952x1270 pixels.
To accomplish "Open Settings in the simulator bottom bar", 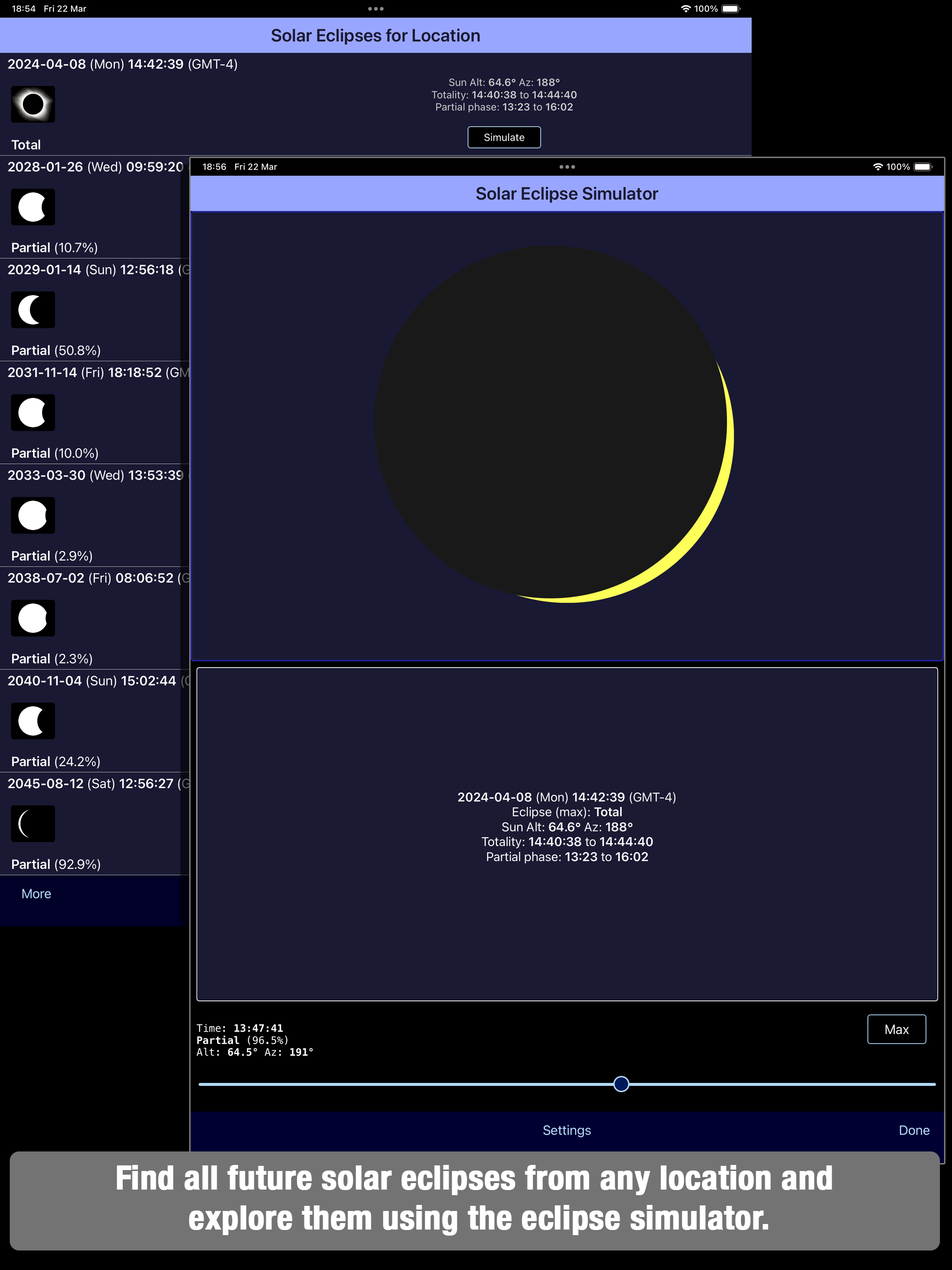I will [x=566, y=1130].
